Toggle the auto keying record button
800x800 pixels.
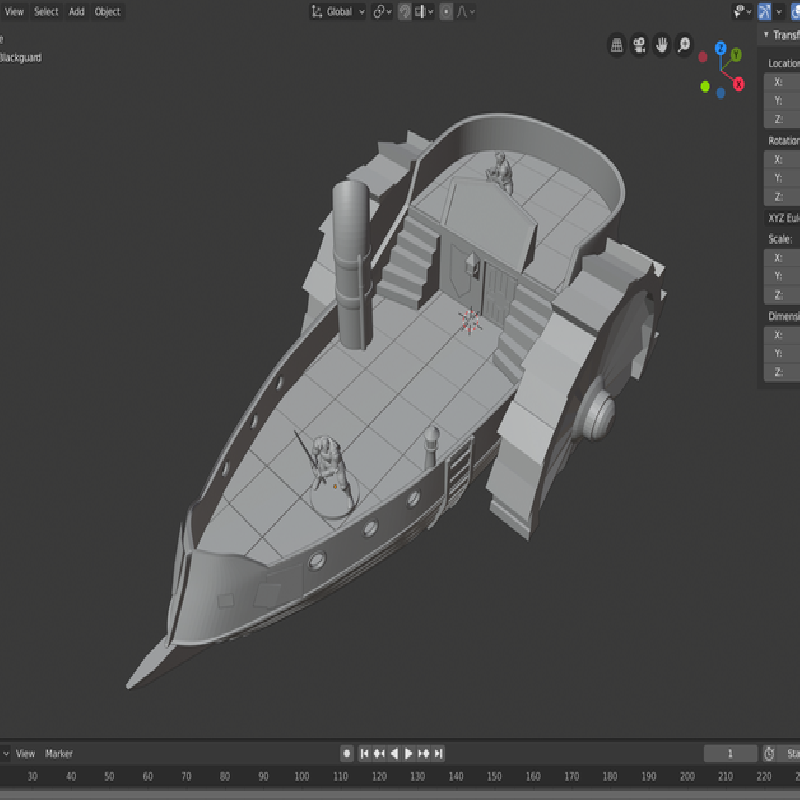pyautogui.click(x=347, y=753)
